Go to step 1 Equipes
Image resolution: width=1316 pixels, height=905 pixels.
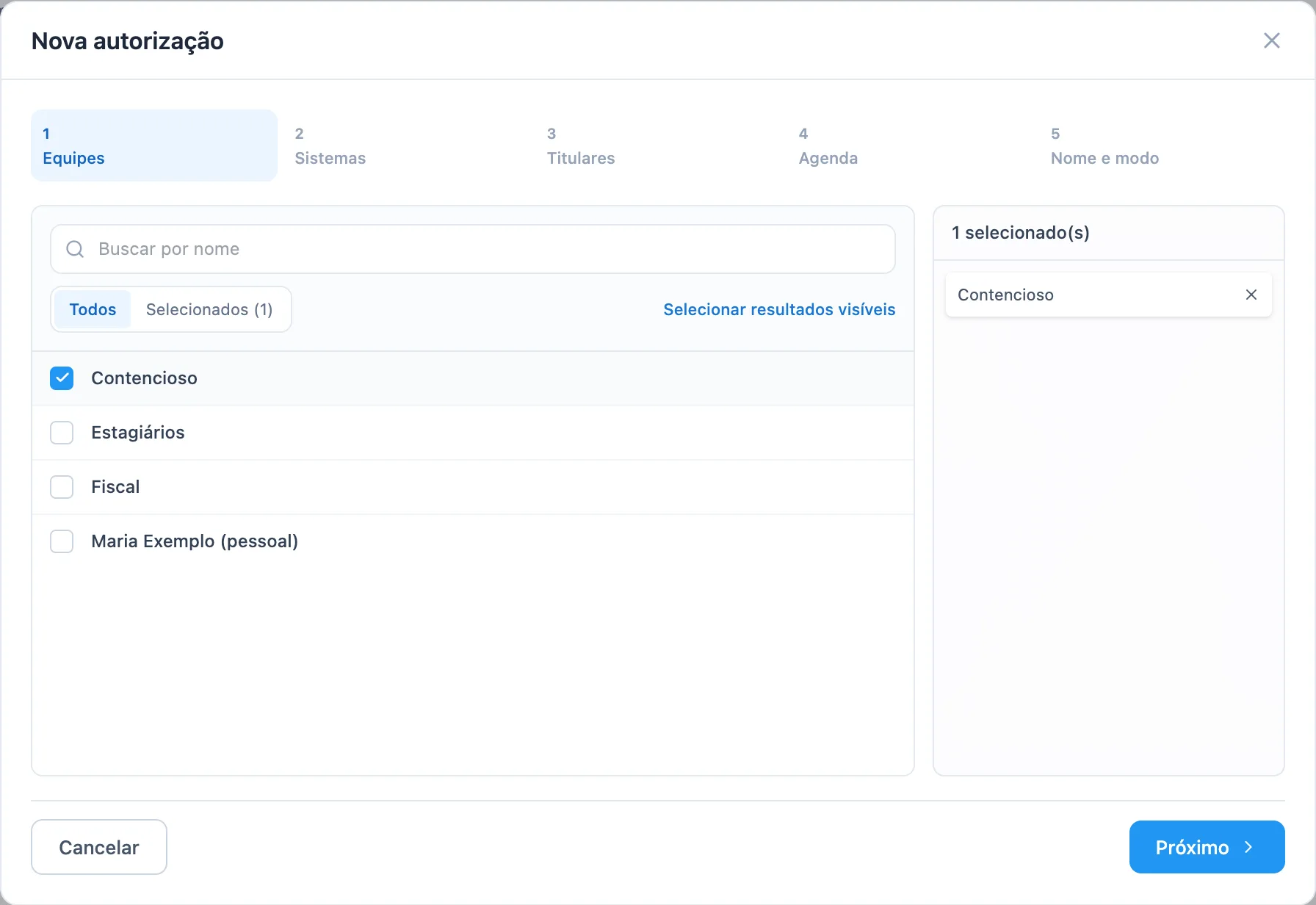point(154,145)
